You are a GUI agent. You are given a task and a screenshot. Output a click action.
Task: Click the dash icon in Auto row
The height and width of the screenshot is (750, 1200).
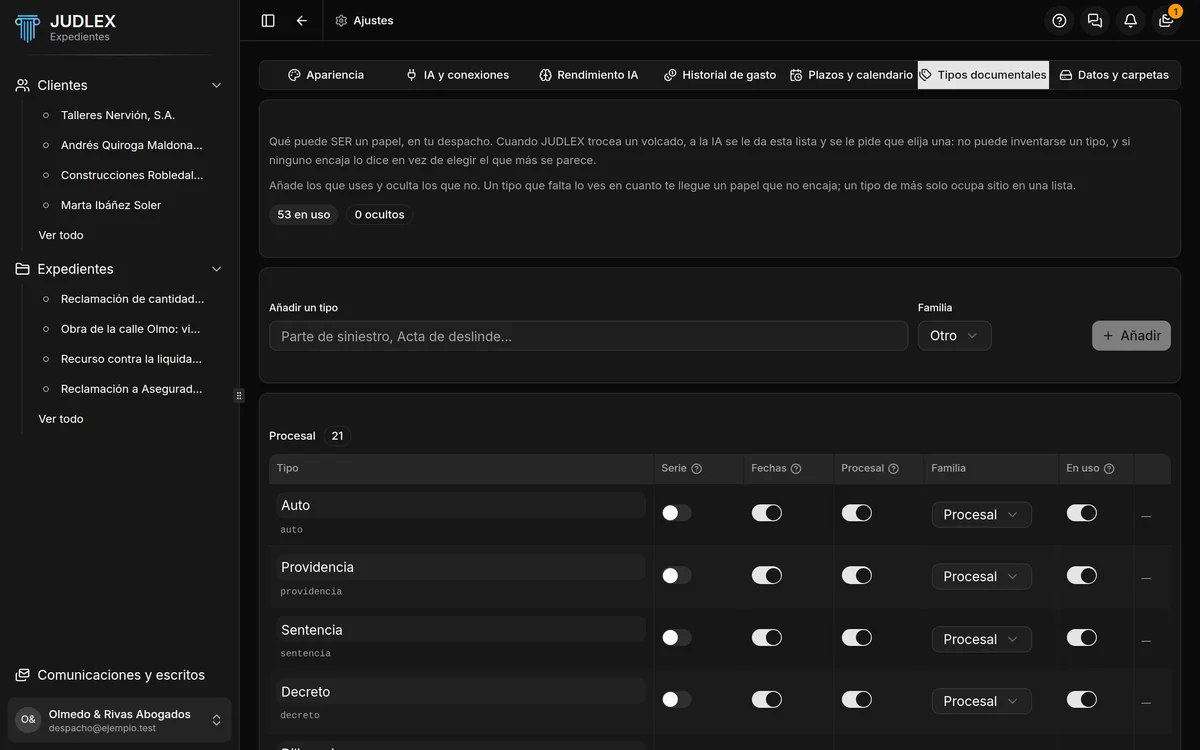(1146, 516)
